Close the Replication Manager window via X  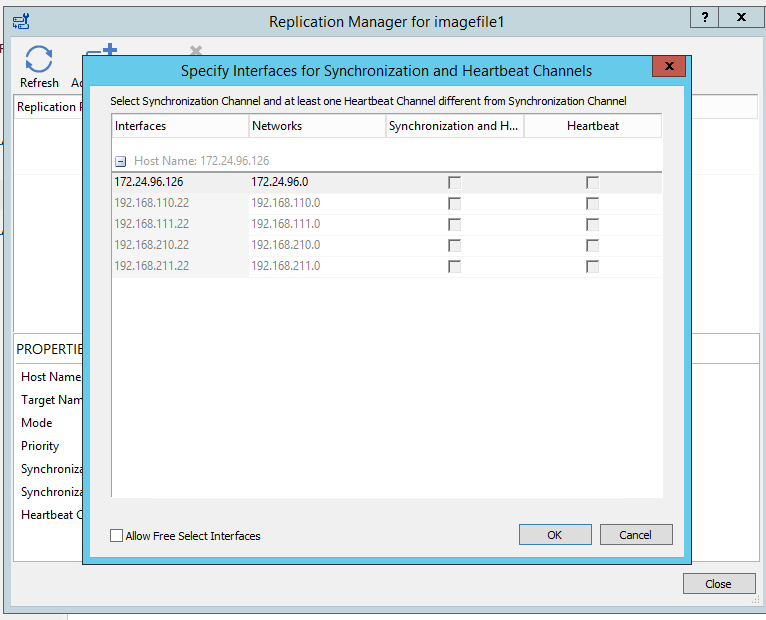click(x=741, y=18)
